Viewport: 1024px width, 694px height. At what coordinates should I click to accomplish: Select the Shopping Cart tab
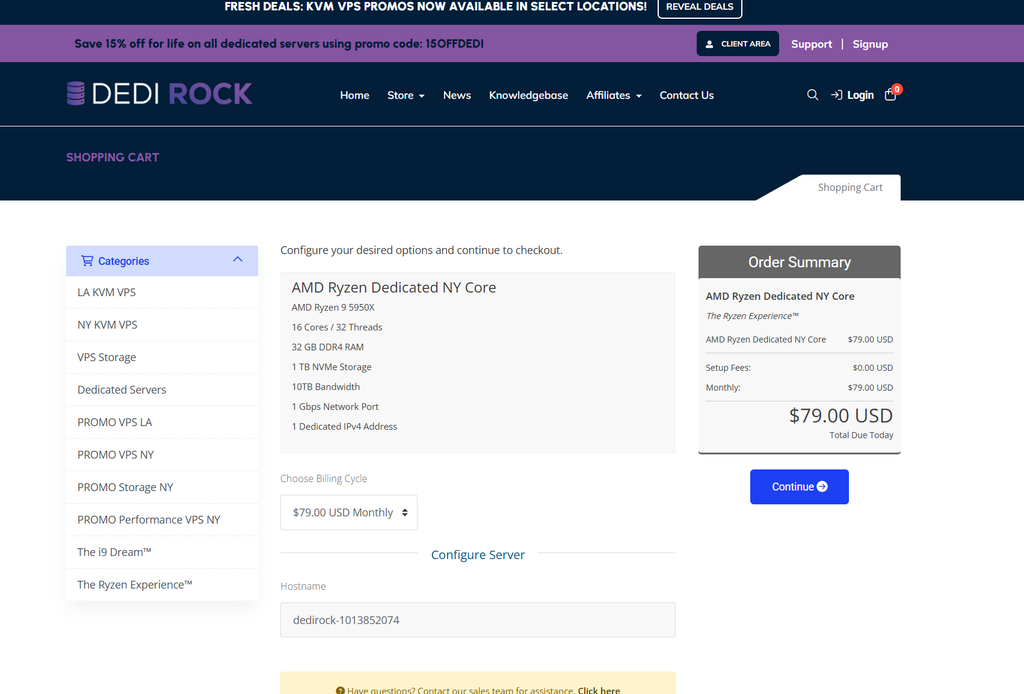click(850, 187)
